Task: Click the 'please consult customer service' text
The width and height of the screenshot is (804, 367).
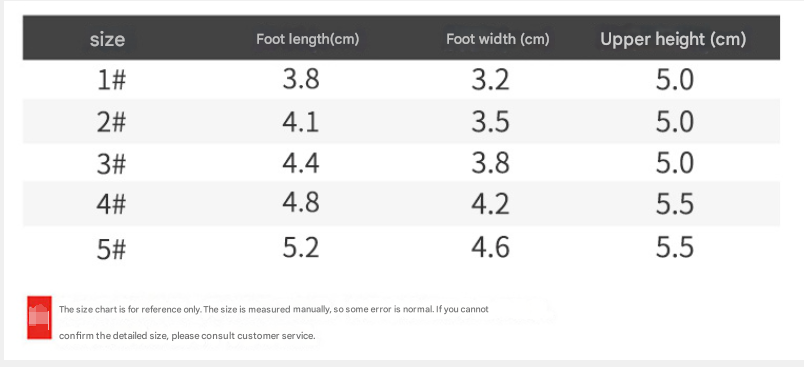Action: point(242,336)
